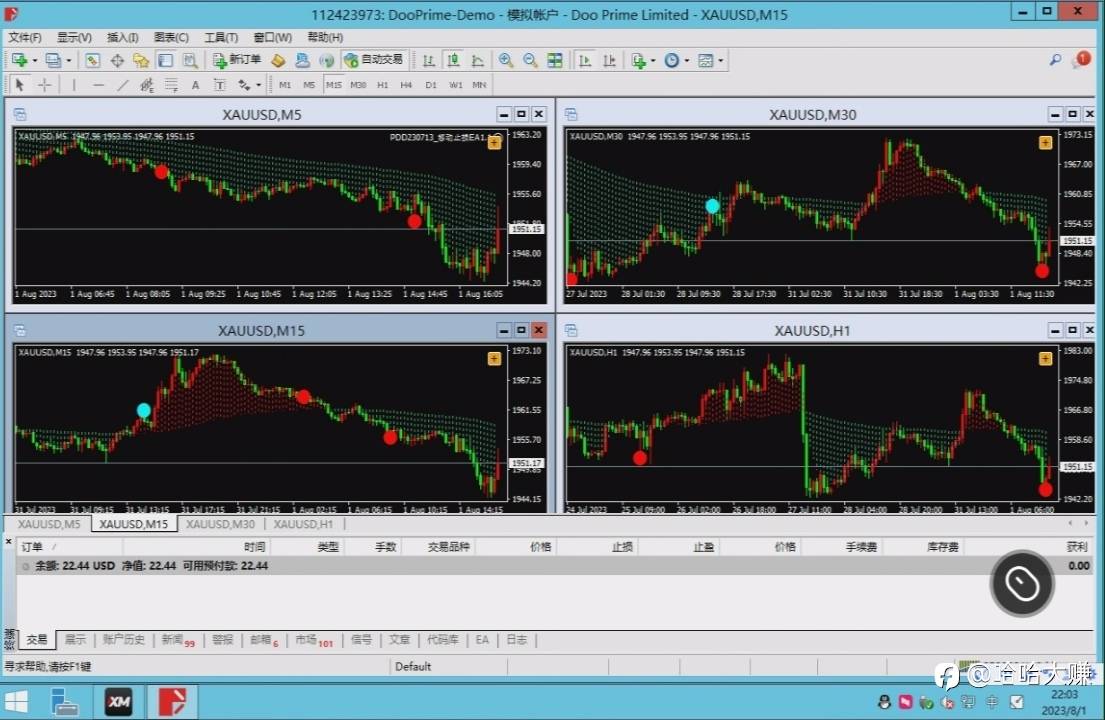The image size is (1105, 720).
Task: Switch to the XAUUSD,H1 chart tab
Action: (x=303, y=524)
